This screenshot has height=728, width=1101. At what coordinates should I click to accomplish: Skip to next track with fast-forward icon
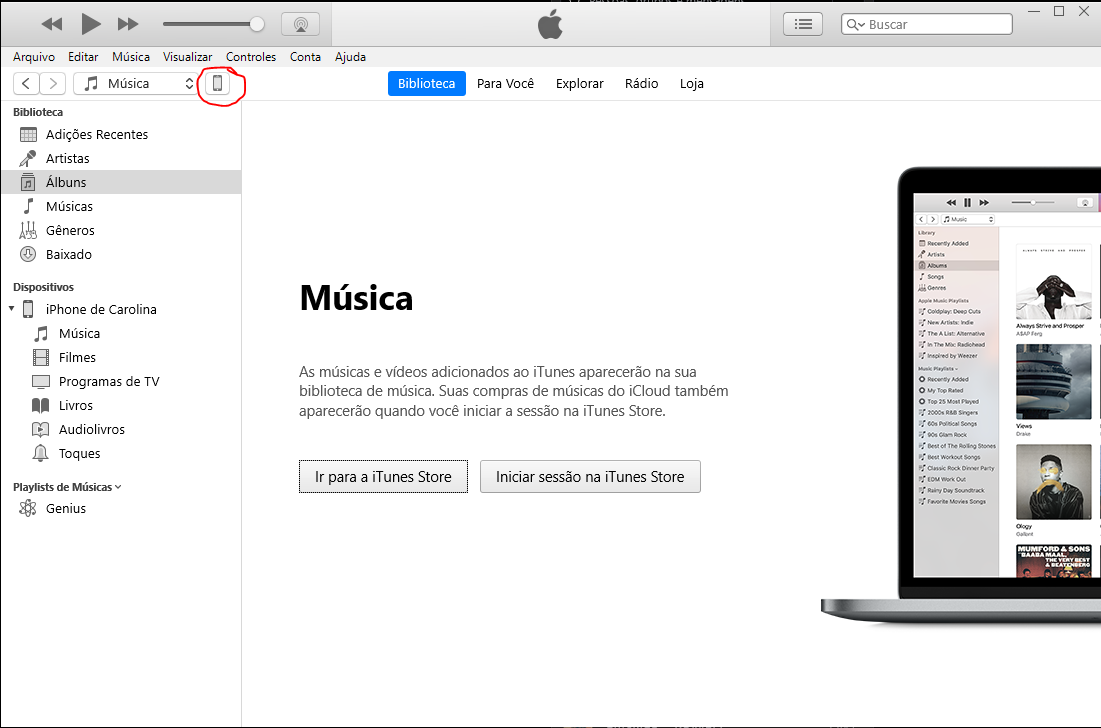point(128,25)
